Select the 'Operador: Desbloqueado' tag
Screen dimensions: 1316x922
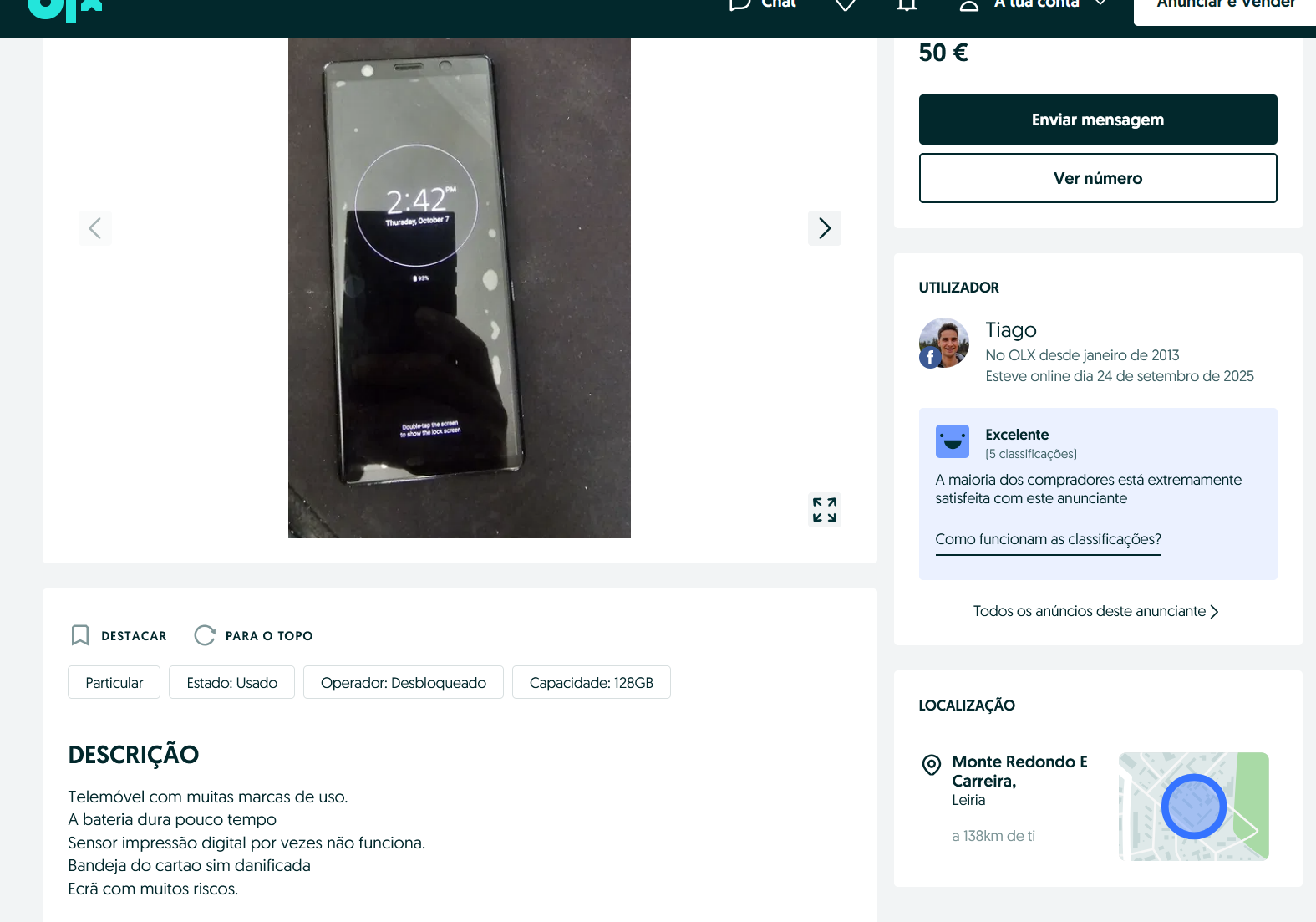click(403, 683)
